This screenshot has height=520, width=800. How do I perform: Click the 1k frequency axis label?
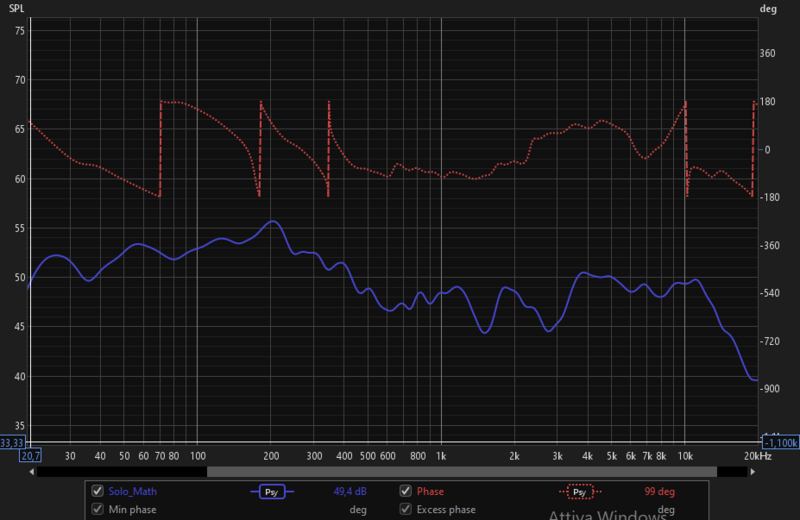click(441, 456)
